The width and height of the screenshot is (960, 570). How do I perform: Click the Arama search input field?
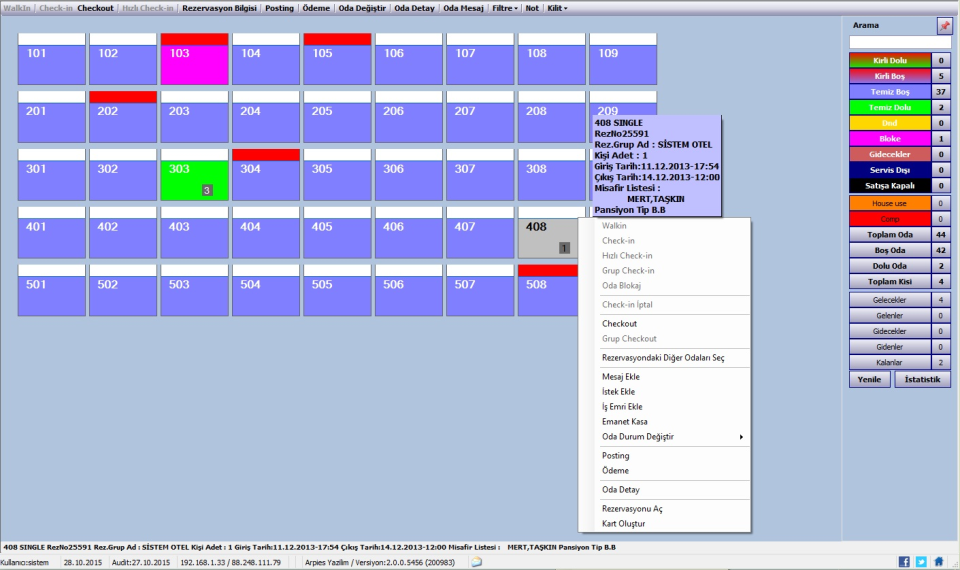click(900, 42)
